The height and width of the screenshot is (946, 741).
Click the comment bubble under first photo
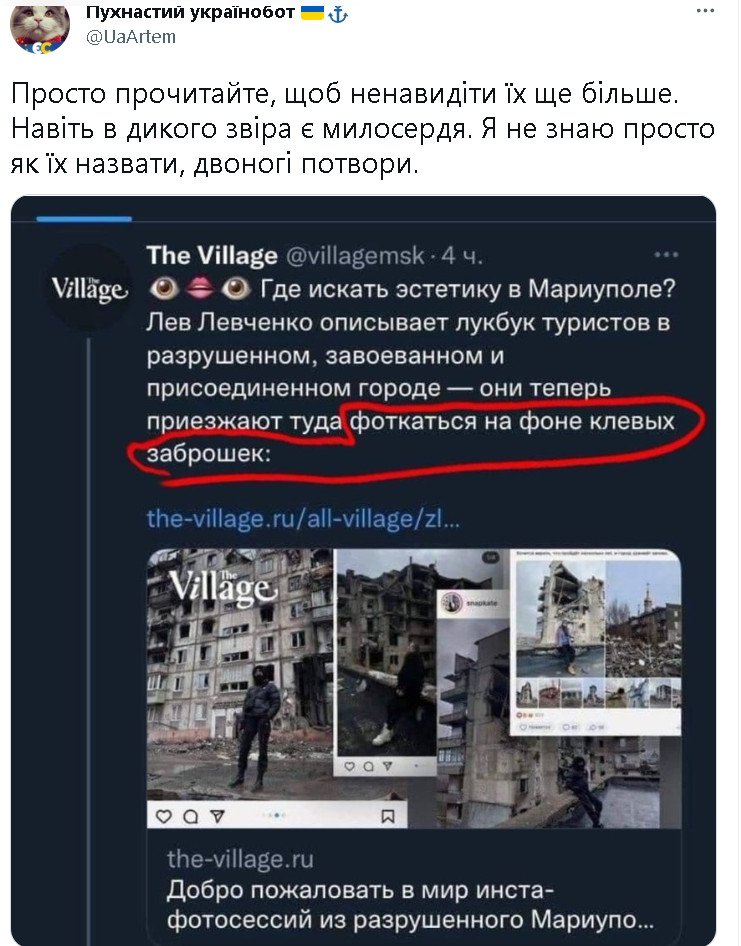click(191, 817)
